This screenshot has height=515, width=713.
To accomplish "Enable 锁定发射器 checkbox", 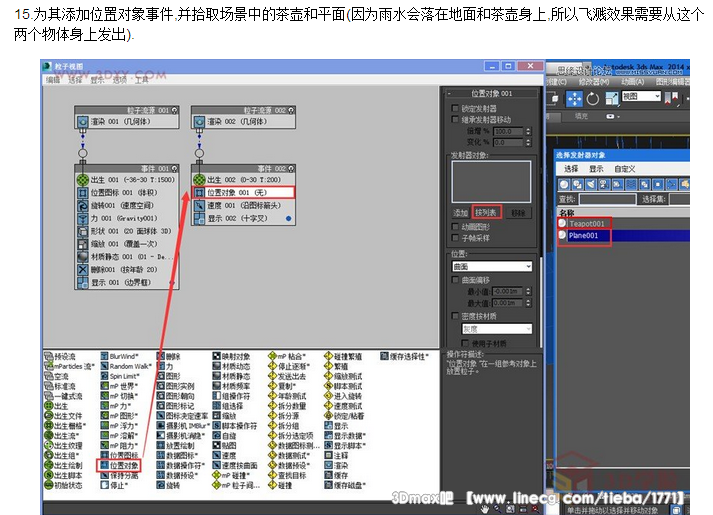I will (455, 108).
